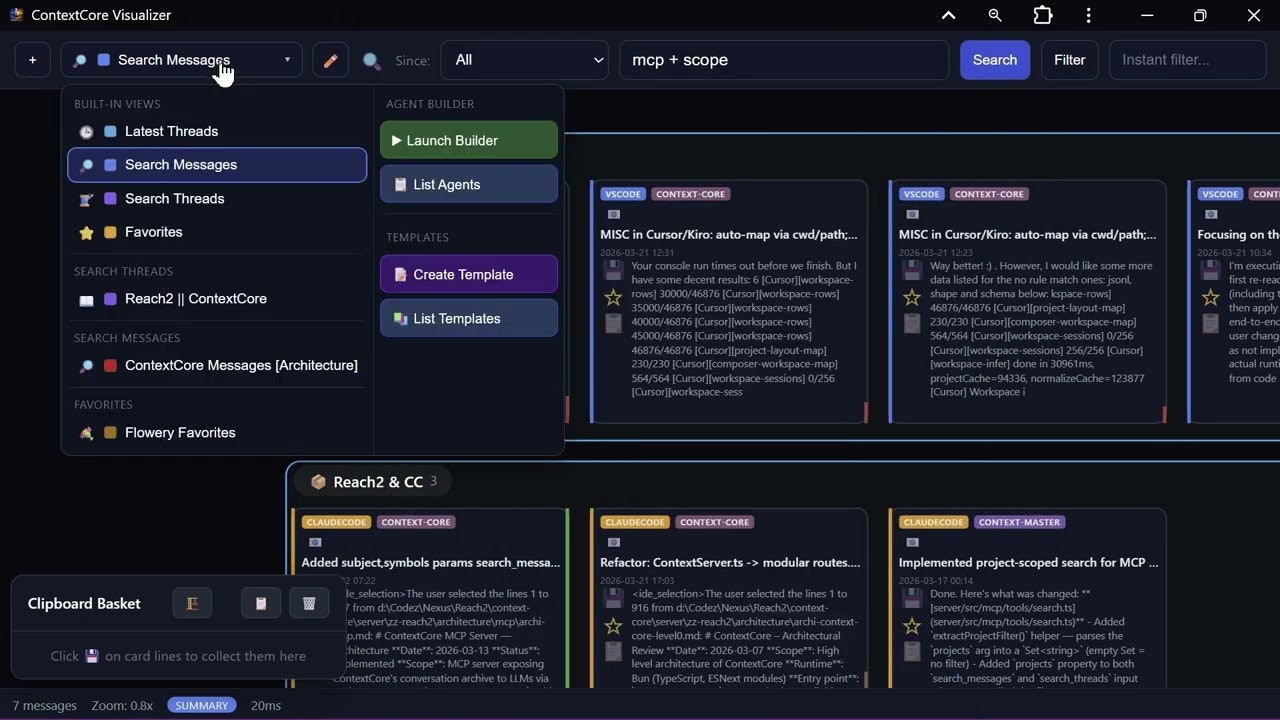
Task: Empty the basket with the trash icon
Action: (309, 602)
